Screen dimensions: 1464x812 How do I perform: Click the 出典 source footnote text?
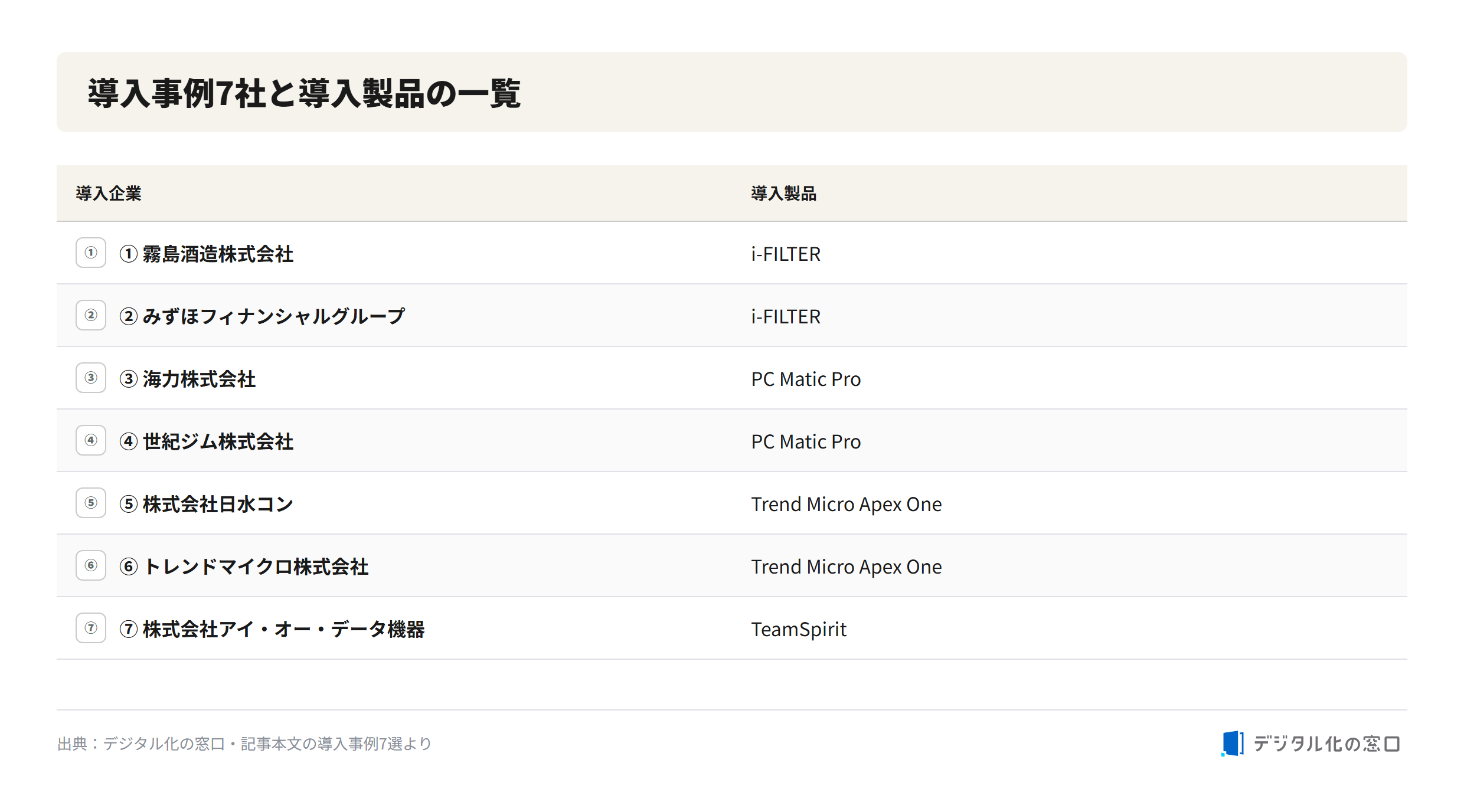[x=244, y=744]
